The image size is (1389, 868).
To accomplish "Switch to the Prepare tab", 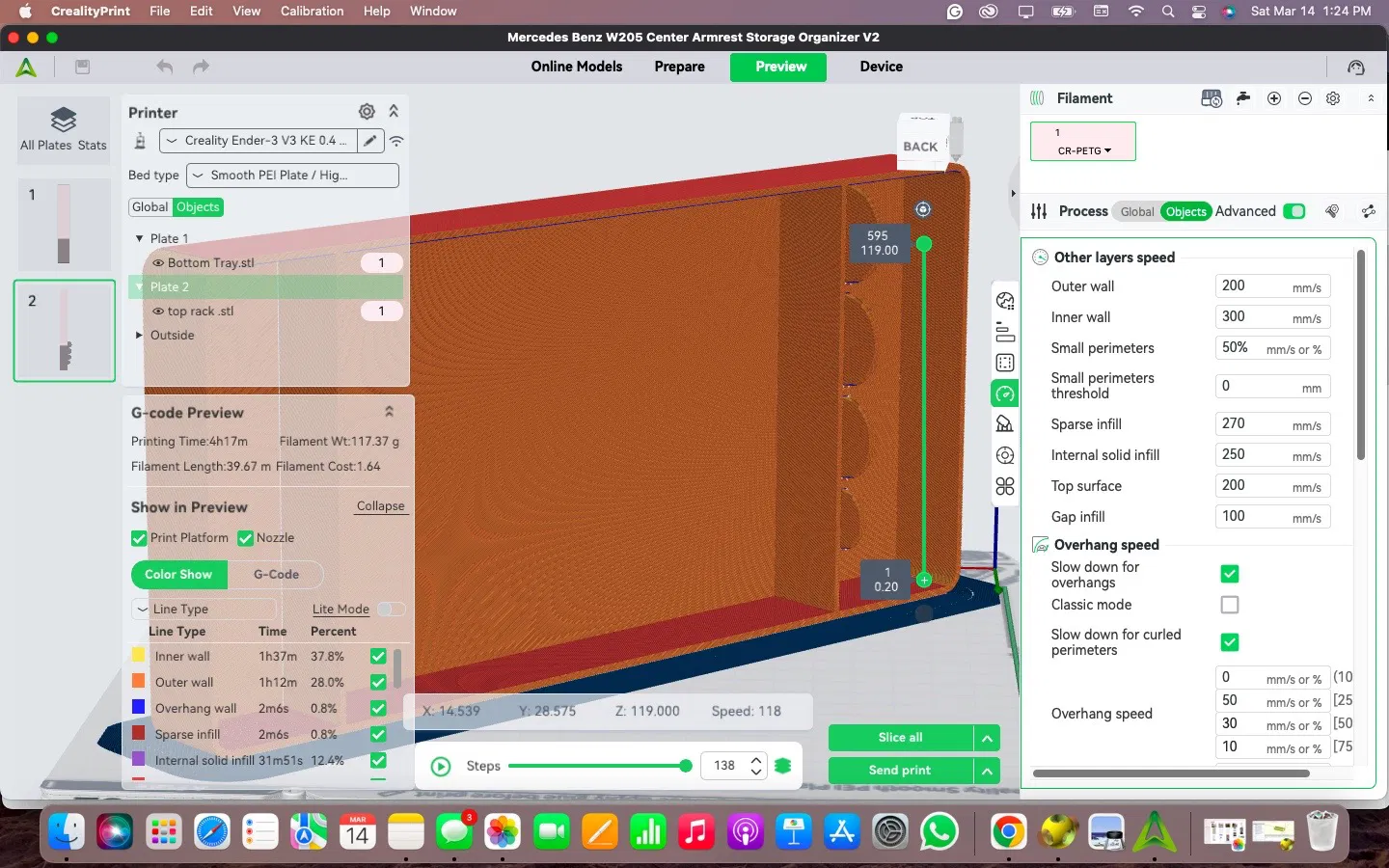I will pos(680,67).
